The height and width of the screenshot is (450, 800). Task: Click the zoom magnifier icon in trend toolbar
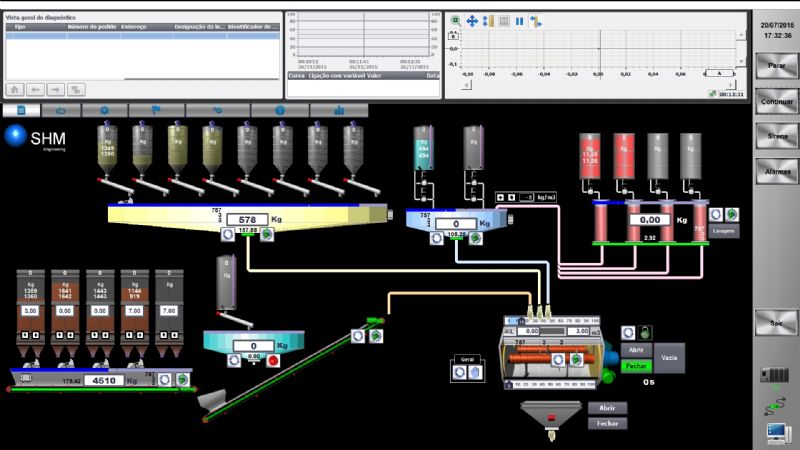[455, 20]
